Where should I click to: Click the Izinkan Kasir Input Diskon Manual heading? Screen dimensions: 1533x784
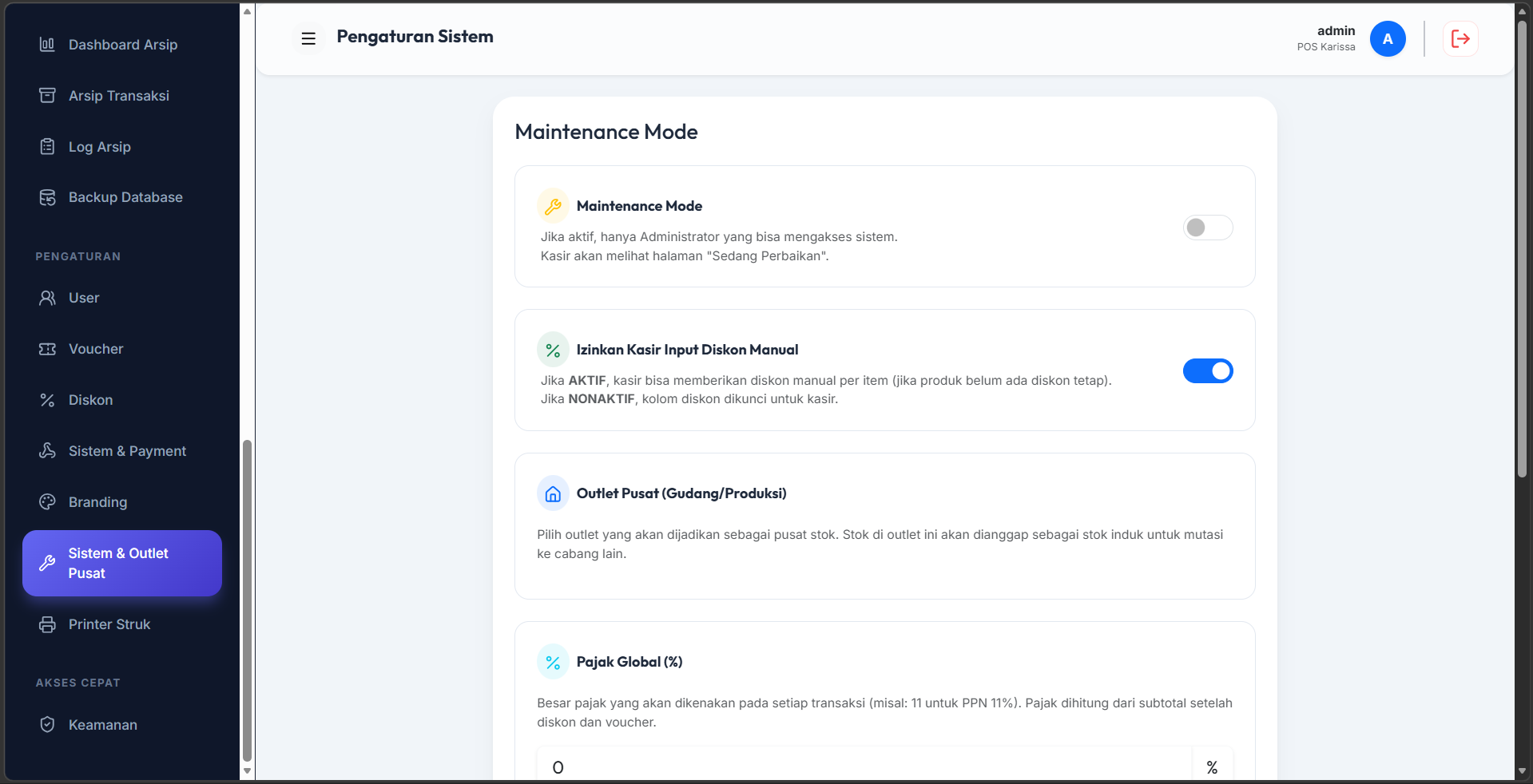click(687, 350)
